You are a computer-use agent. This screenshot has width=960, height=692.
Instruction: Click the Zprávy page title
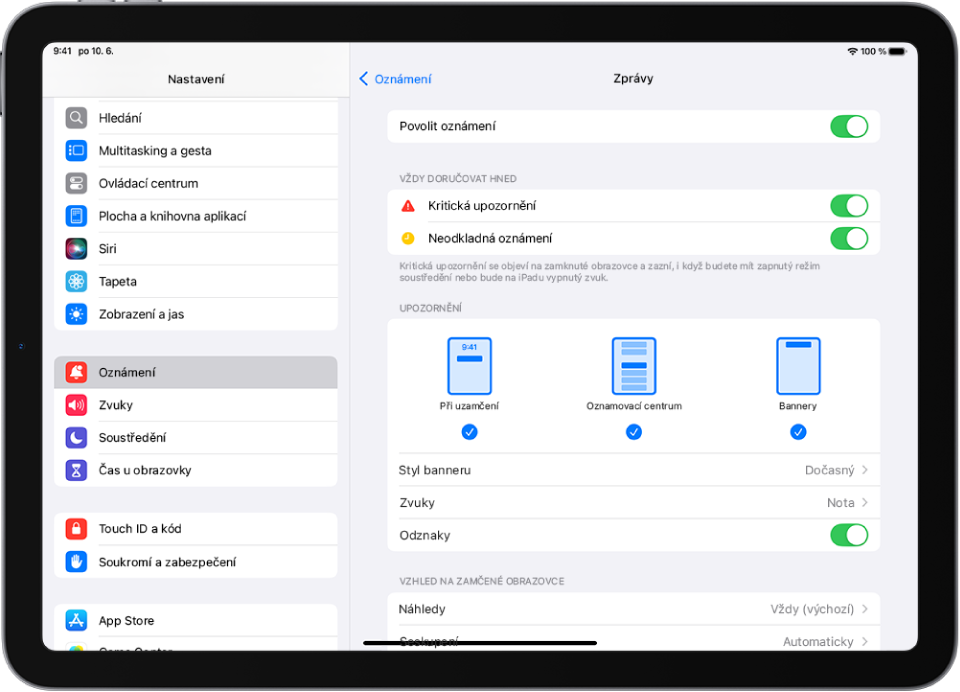[x=633, y=78]
